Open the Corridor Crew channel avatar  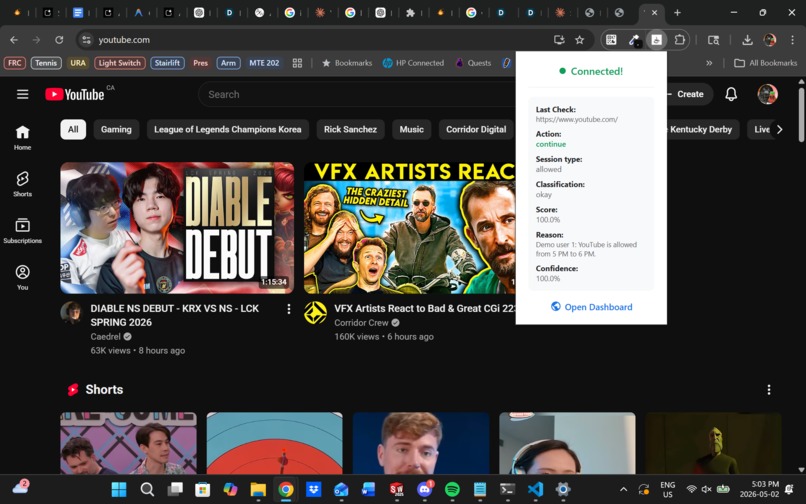pos(315,313)
